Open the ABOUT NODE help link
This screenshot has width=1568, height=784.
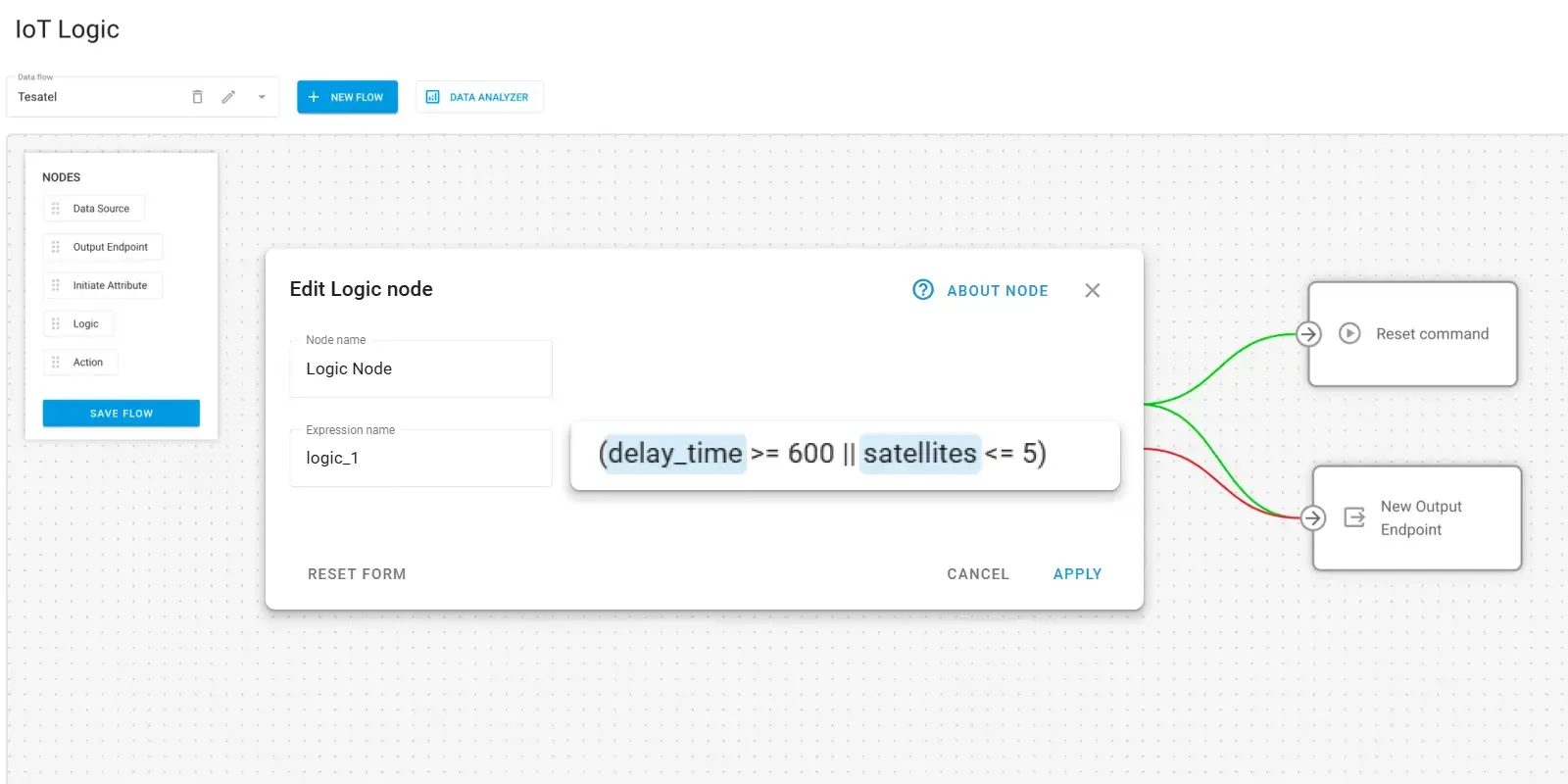(997, 290)
